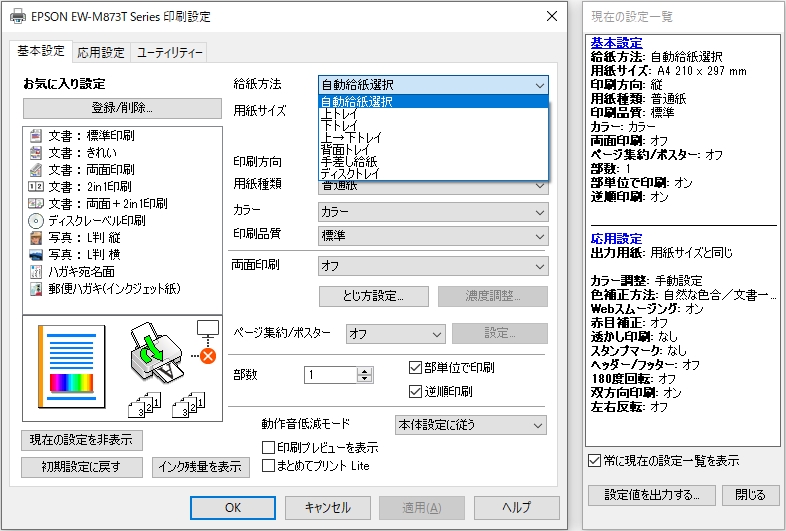Select 写真：L判 縦 preset text

84,238
